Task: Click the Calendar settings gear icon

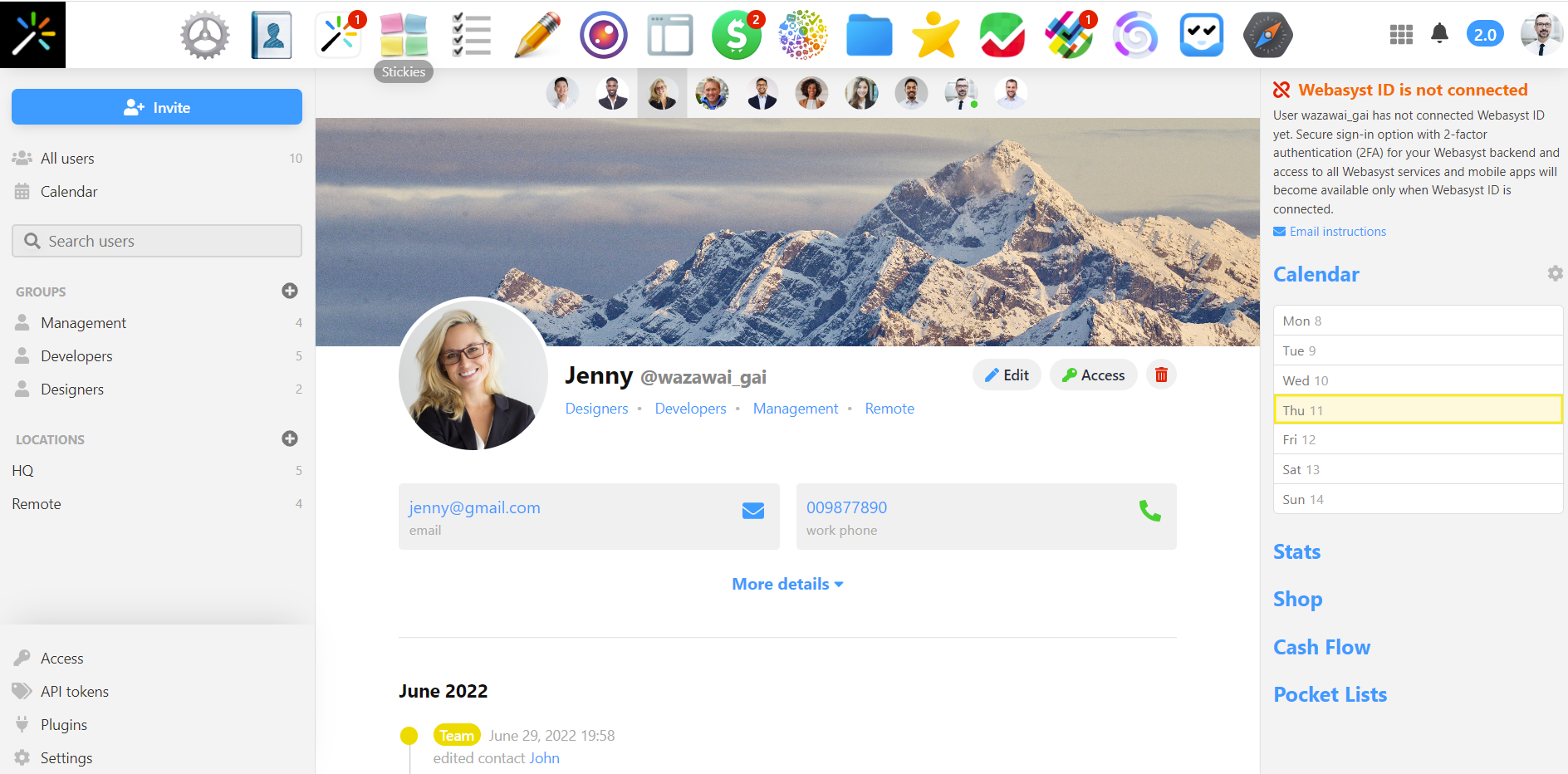Action: tap(1555, 273)
